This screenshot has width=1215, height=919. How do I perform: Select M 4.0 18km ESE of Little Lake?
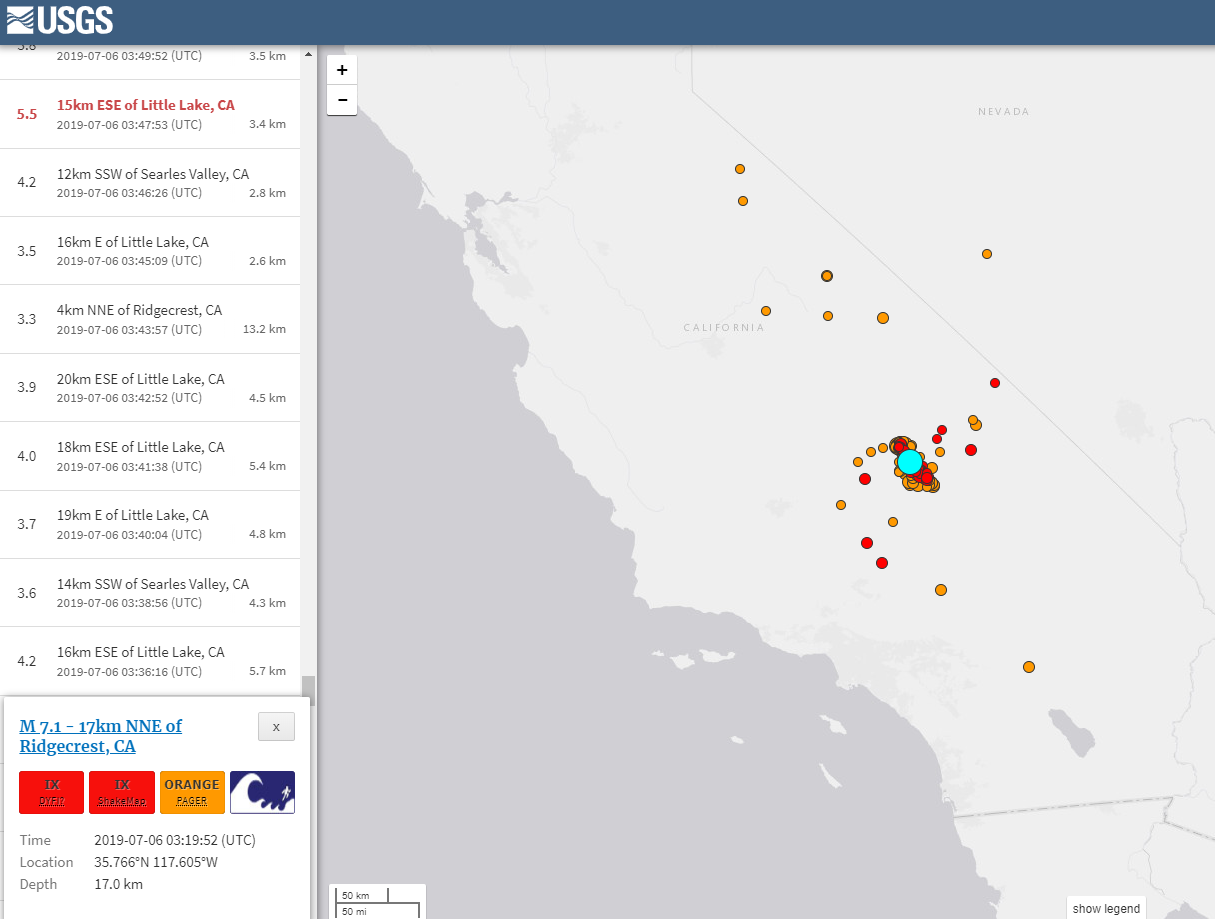[150, 456]
